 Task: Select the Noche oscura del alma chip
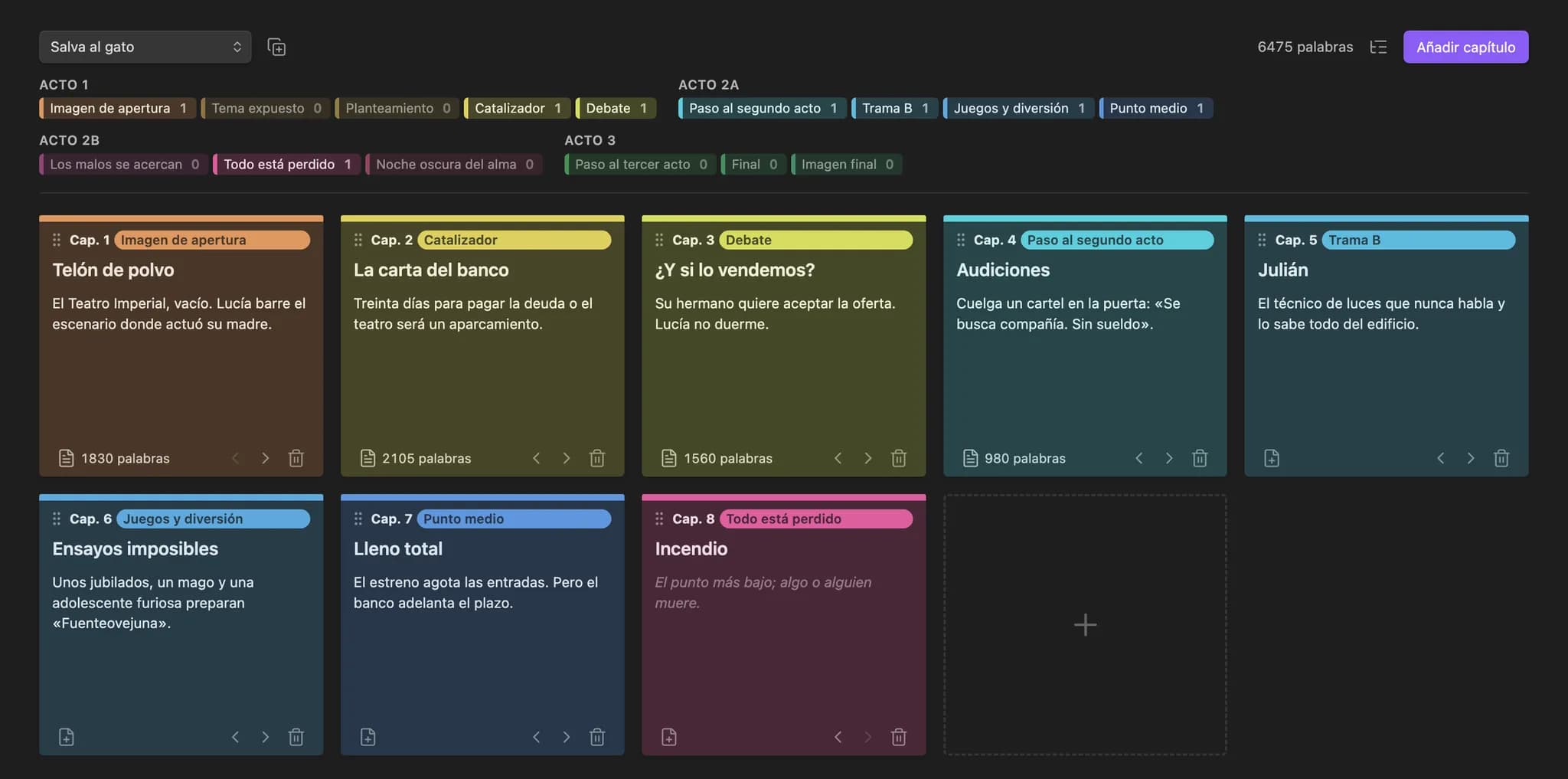click(x=453, y=164)
